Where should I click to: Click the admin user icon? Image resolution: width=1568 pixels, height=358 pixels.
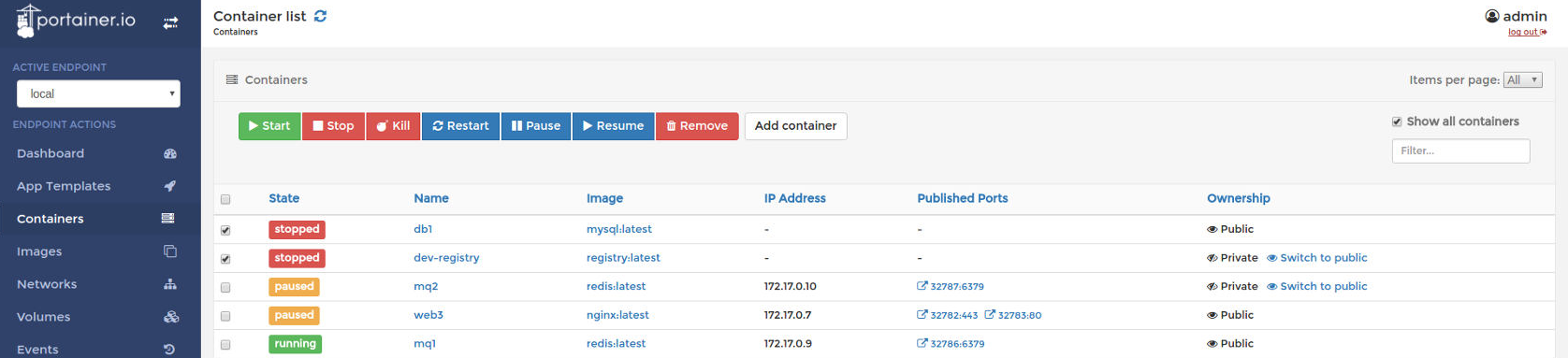point(1492,16)
